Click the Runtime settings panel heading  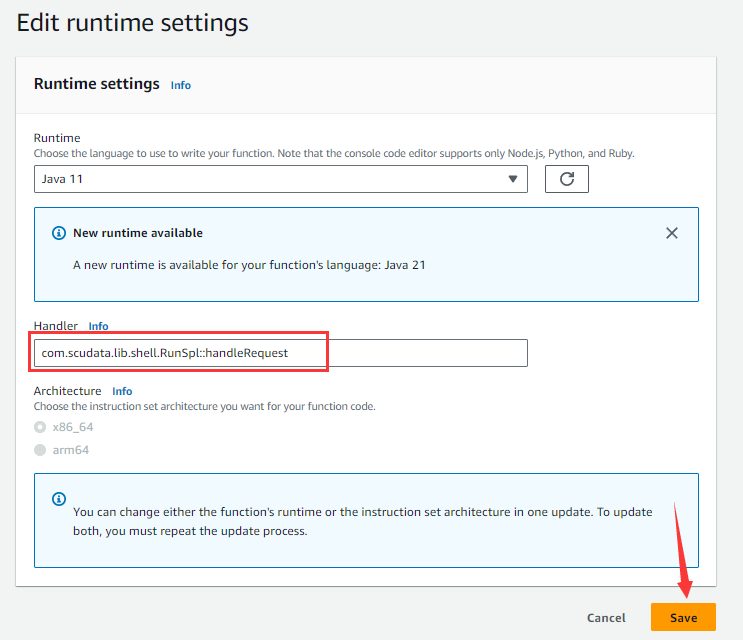[96, 84]
